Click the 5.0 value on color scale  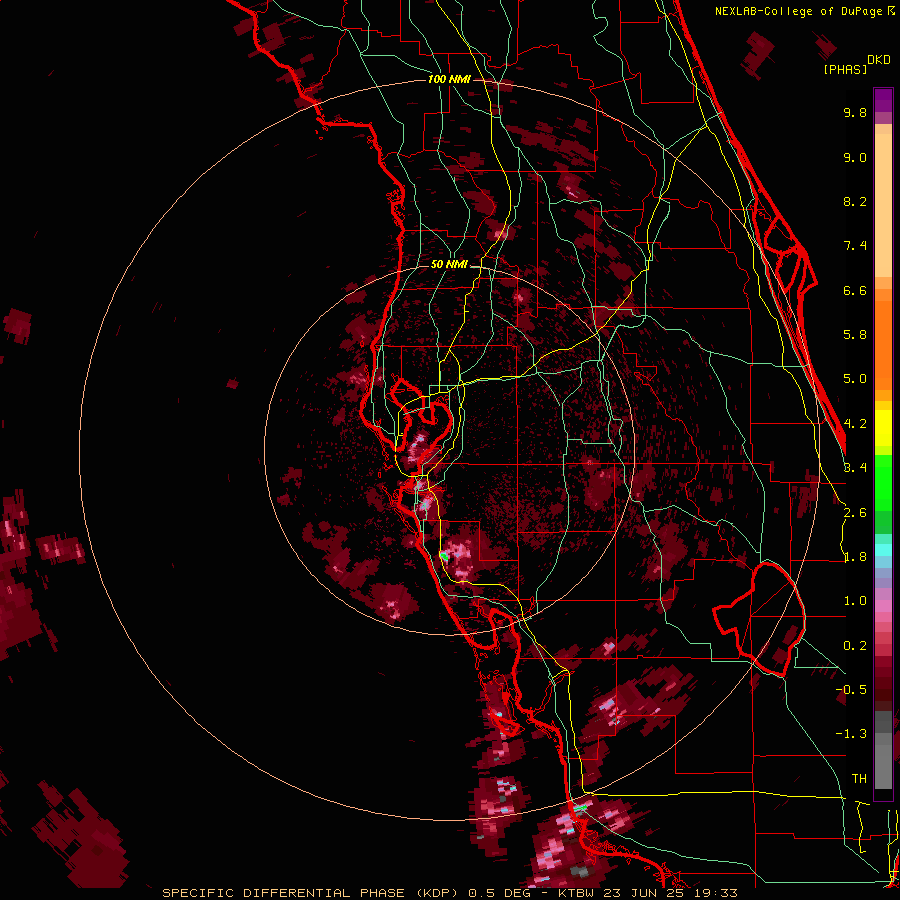[x=855, y=379]
